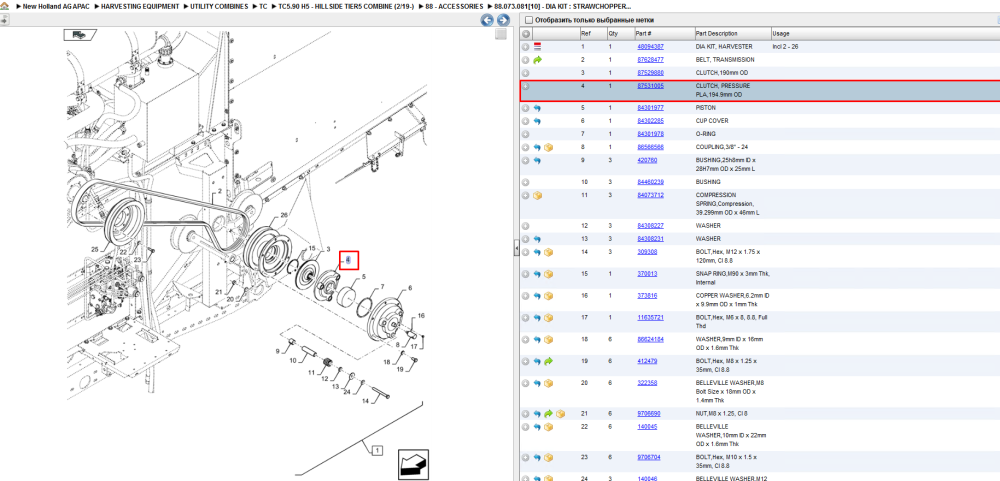Click round add icon for O-RING row
1000x481 pixels.
click(x=526, y=134)
